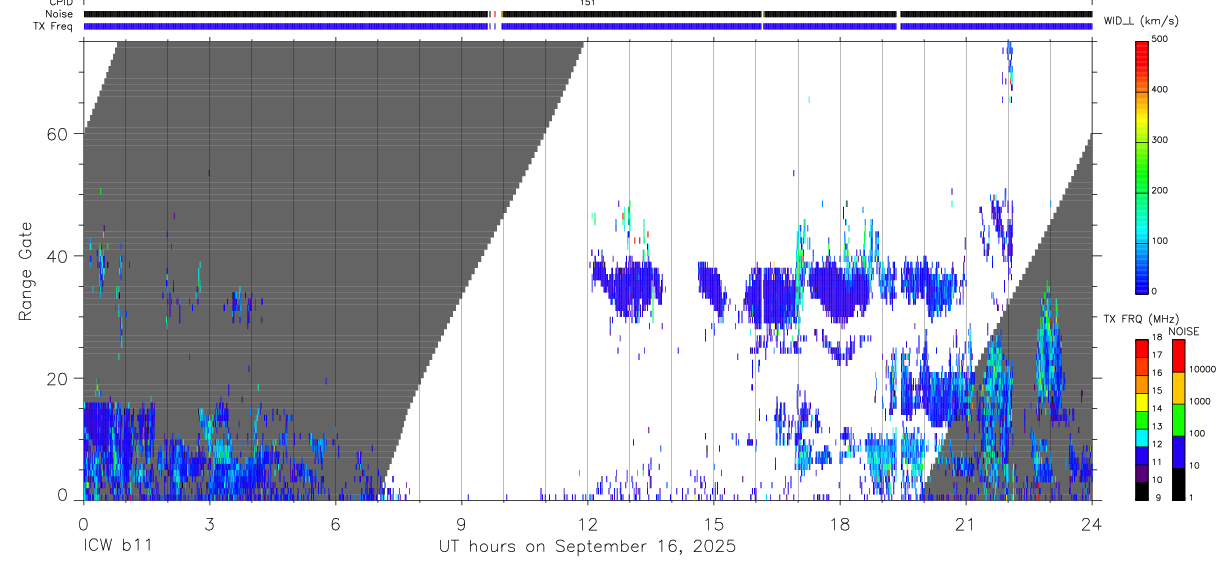
Task: Click the 12 label on TX FRQ legend
Action: click(1155, 444)
